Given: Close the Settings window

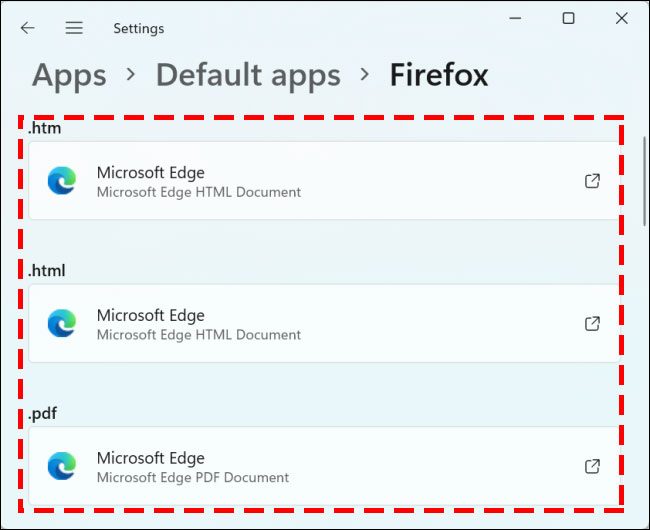Looking at the screenshot, I should click(620, 18).
